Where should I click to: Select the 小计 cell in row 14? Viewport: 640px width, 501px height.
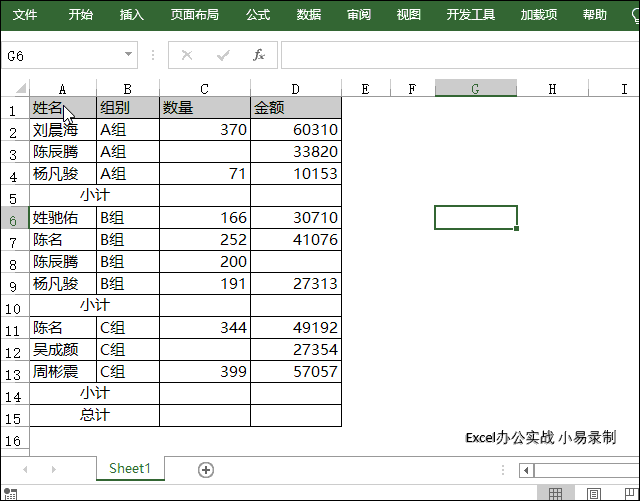pyautogui.click(x=94, y=393)
